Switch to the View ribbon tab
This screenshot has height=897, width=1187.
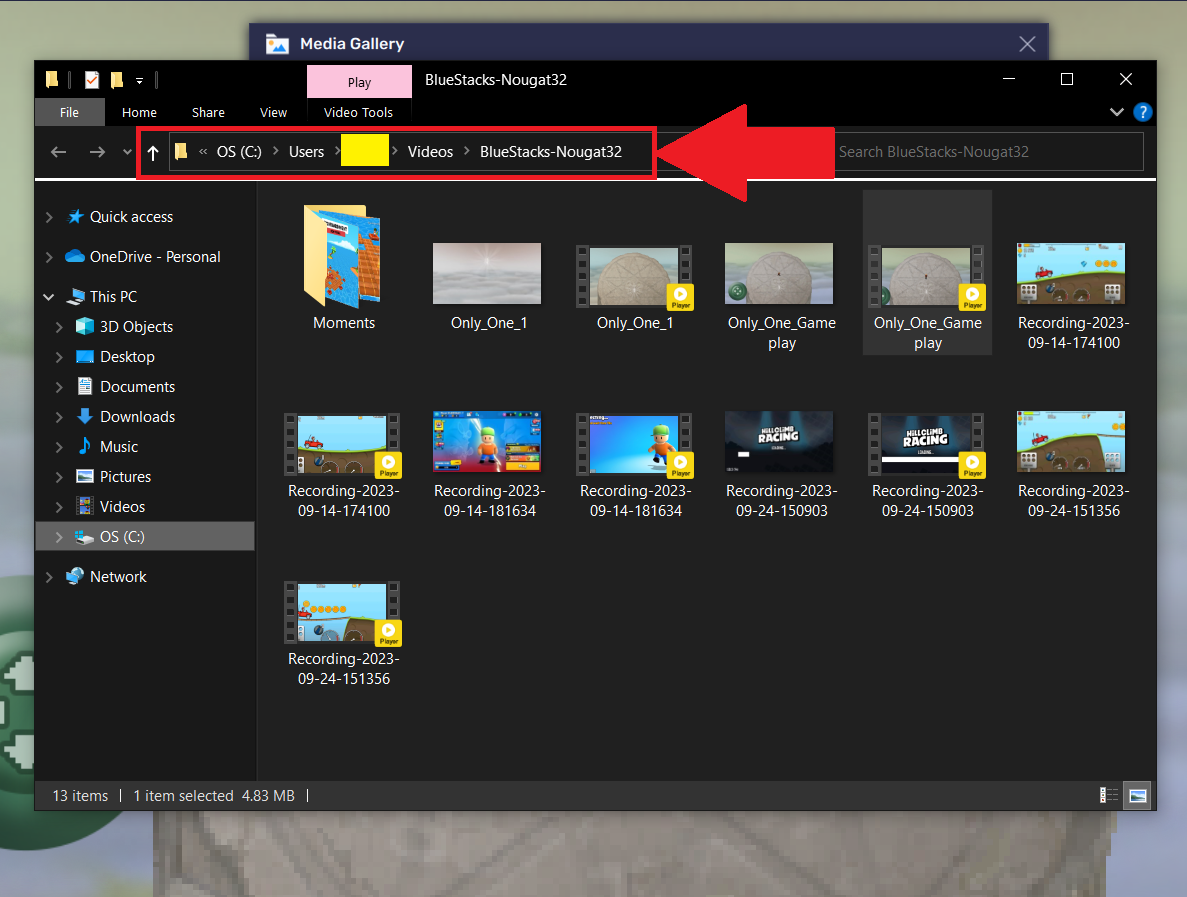(273, 112)
